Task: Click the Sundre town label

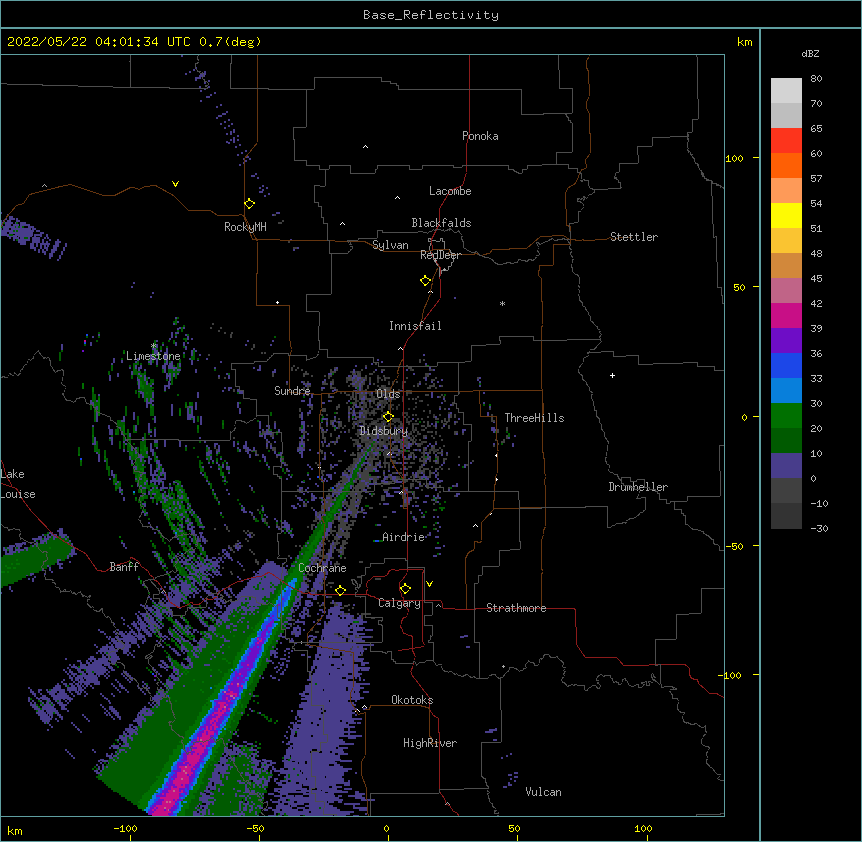Action: click(292, 391)
